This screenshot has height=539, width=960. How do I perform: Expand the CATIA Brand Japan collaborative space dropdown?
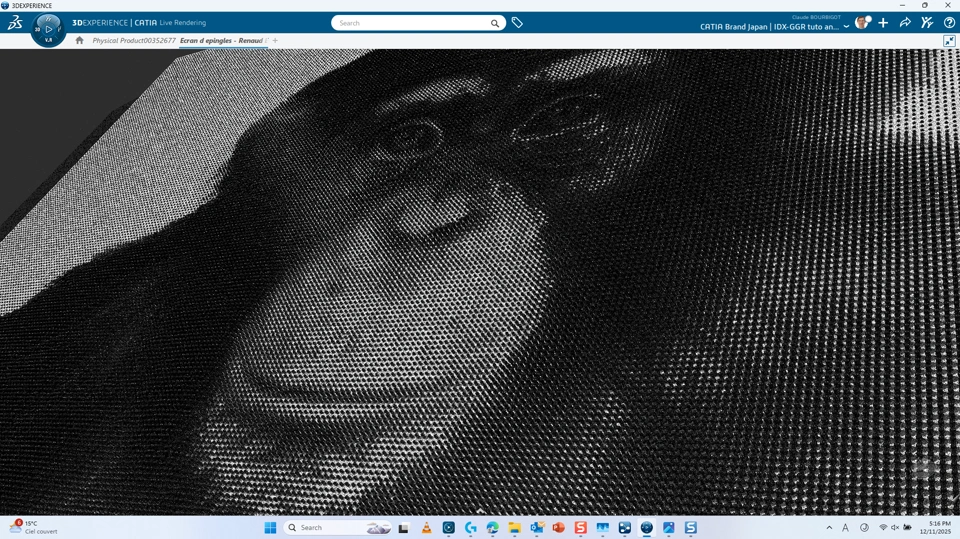coord(846,27)
